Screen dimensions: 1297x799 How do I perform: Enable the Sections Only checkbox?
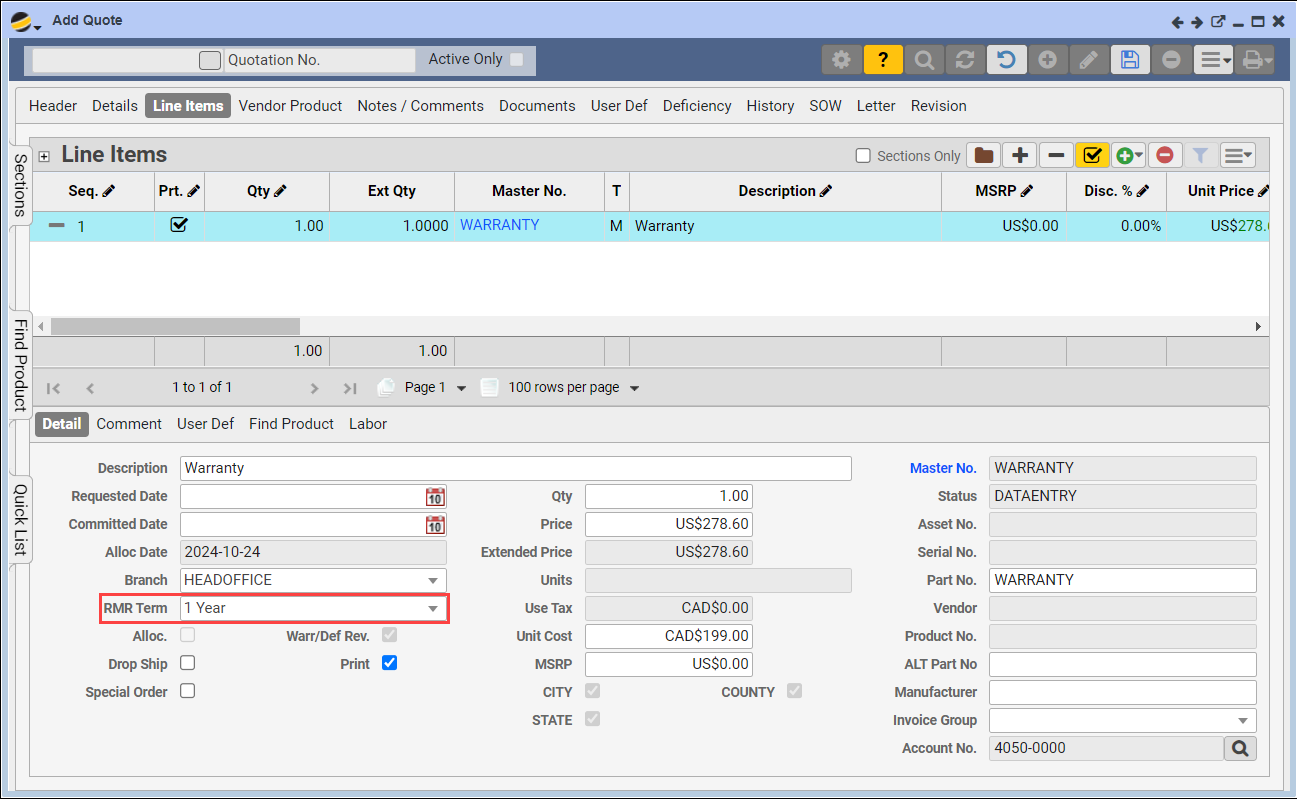point(864,156)
